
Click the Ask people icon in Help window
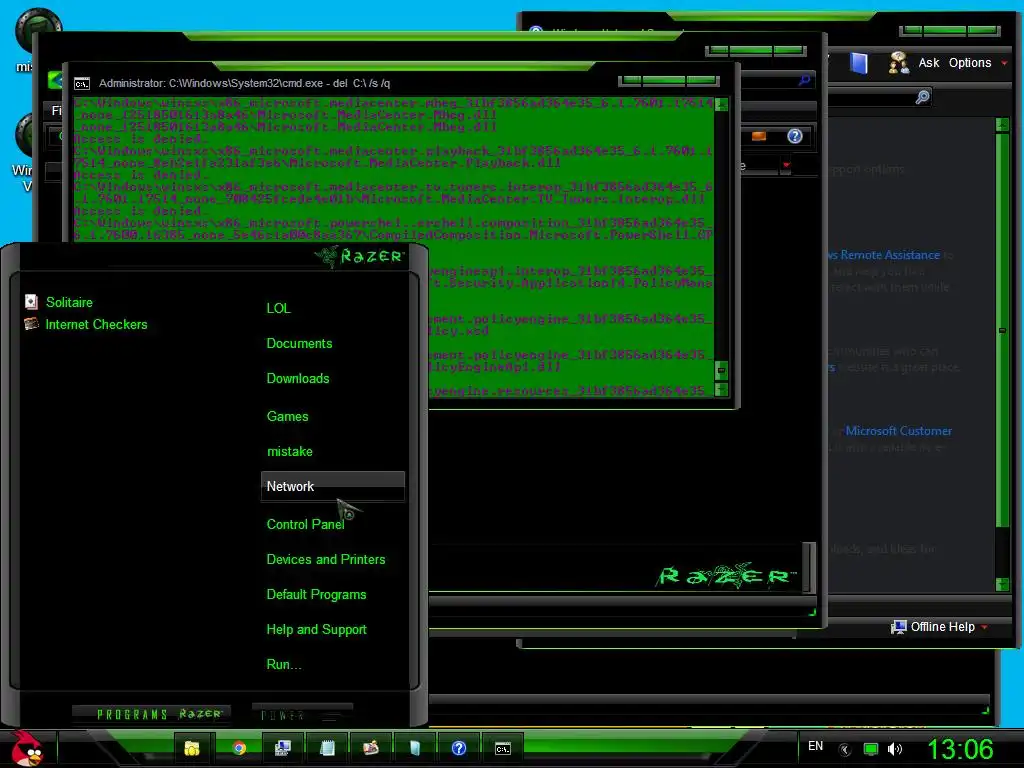[899, 63]
